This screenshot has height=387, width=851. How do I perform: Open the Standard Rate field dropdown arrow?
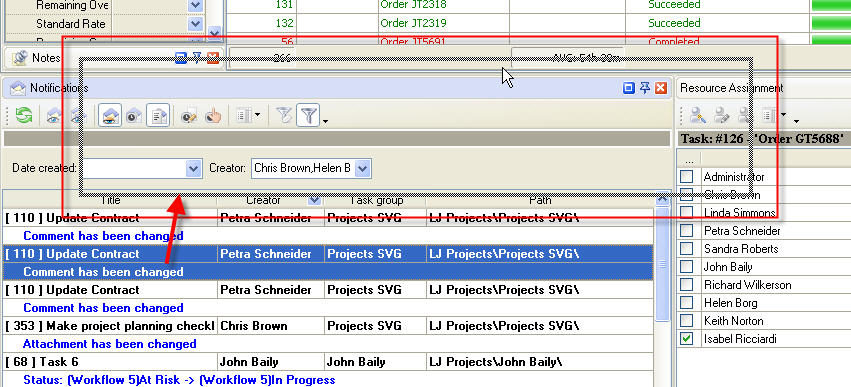(x=195, y=24)
